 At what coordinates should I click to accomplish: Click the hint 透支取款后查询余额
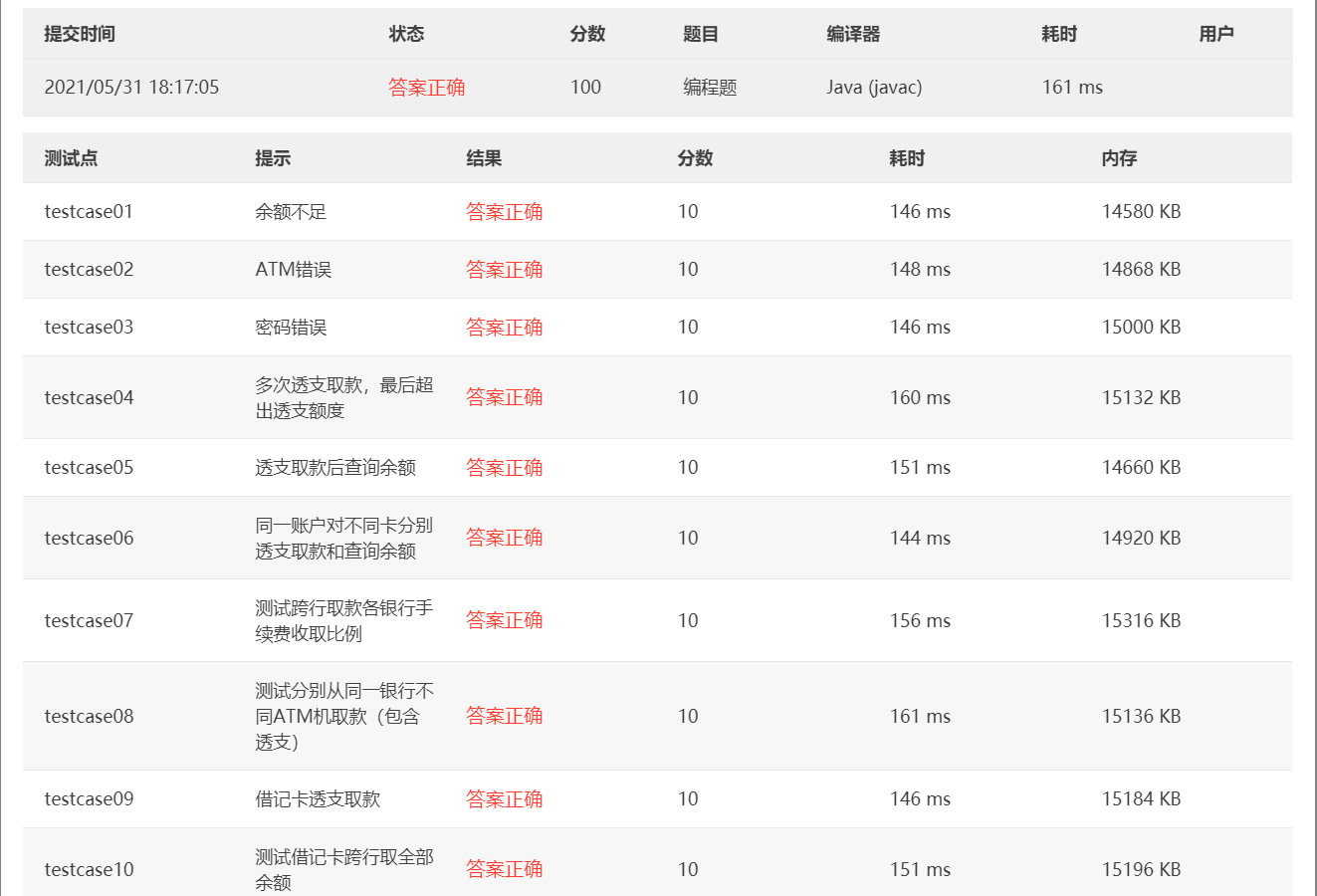tap(335, 468)
